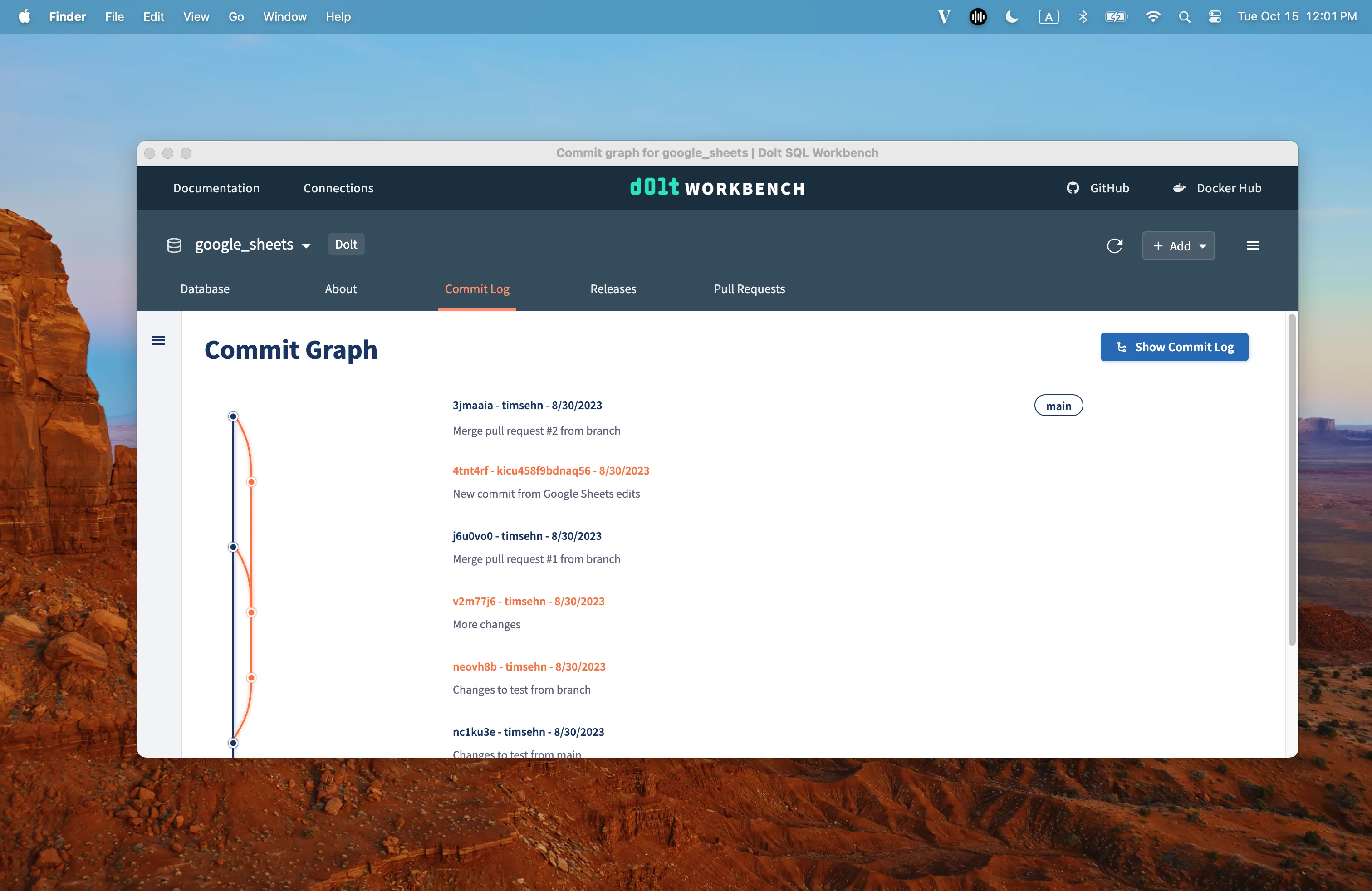The height and width of the screenshot is (891, 1372).
Task: Open macOS Control Center toggles icon
Action: click(1215, 17)
